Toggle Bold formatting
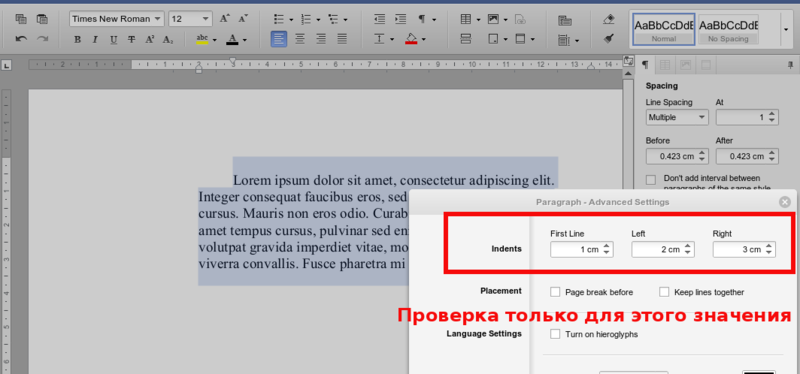 coord(77,39)
